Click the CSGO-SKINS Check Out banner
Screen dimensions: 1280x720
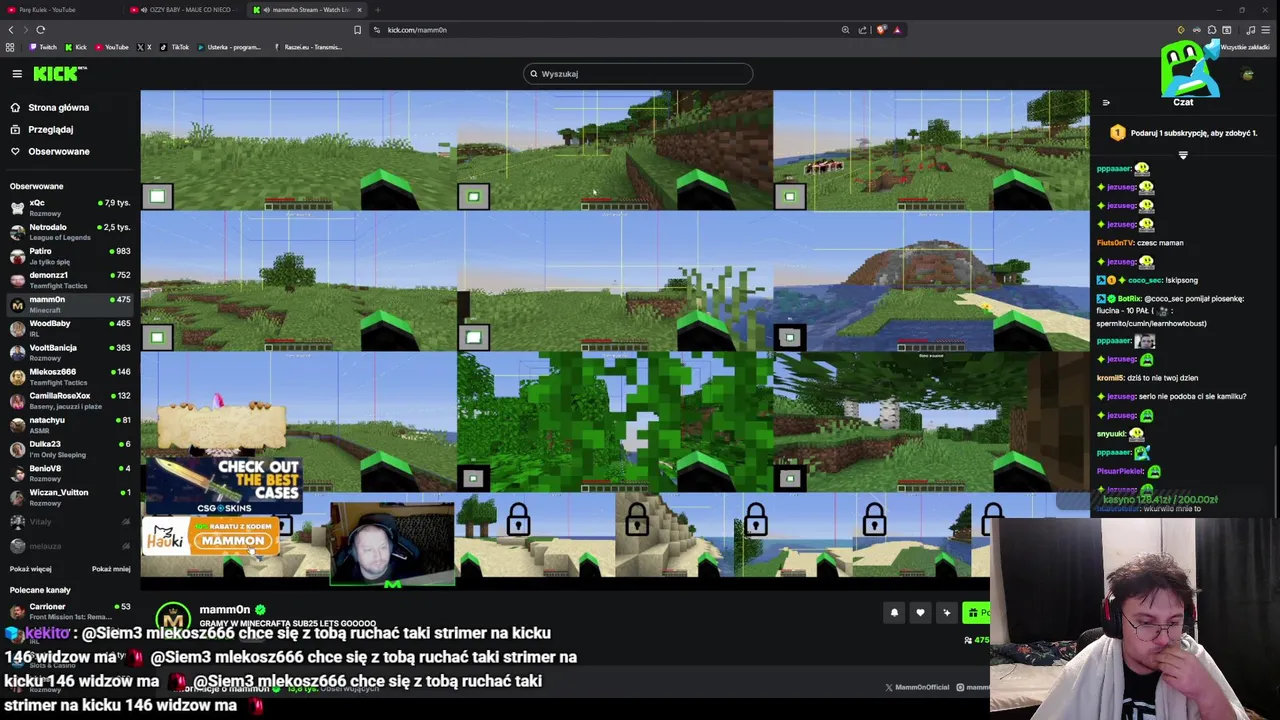click(224, 485)
